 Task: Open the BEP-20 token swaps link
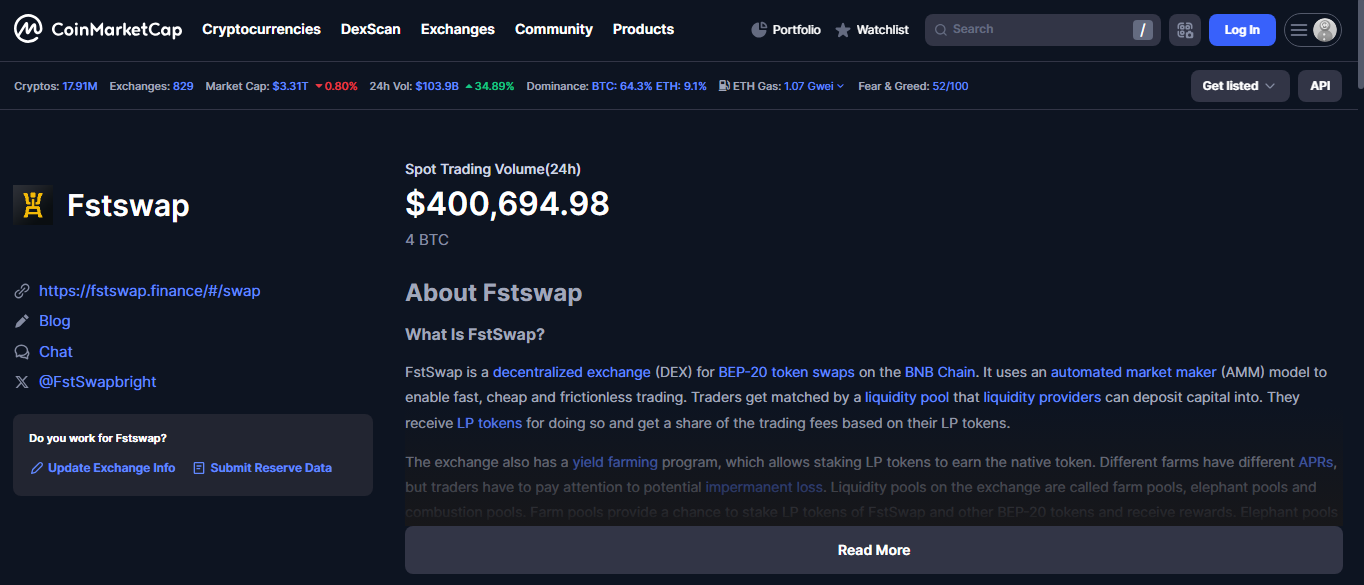pos(787,372)
